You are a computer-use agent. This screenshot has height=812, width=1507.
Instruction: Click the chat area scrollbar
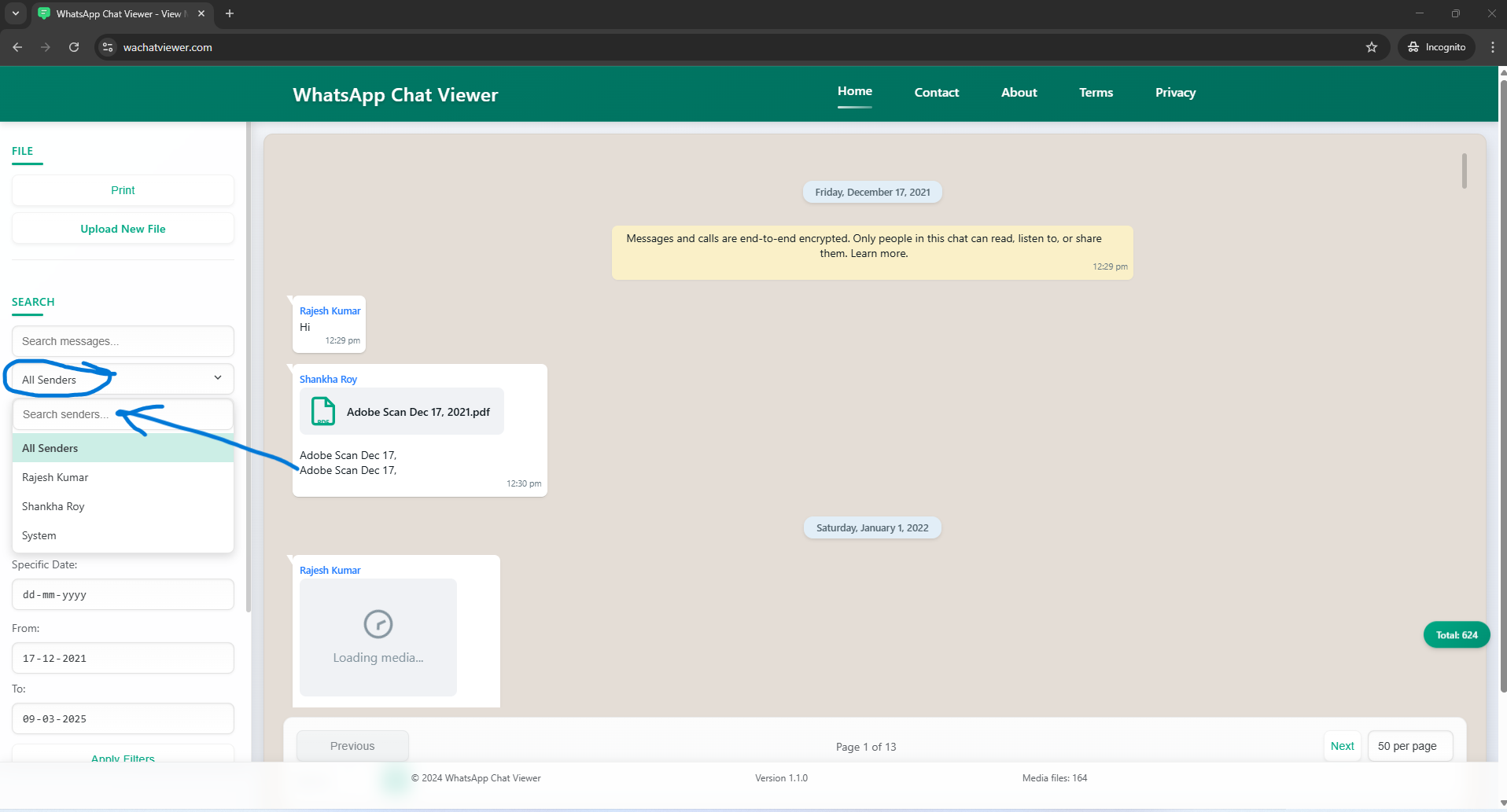1465,171
